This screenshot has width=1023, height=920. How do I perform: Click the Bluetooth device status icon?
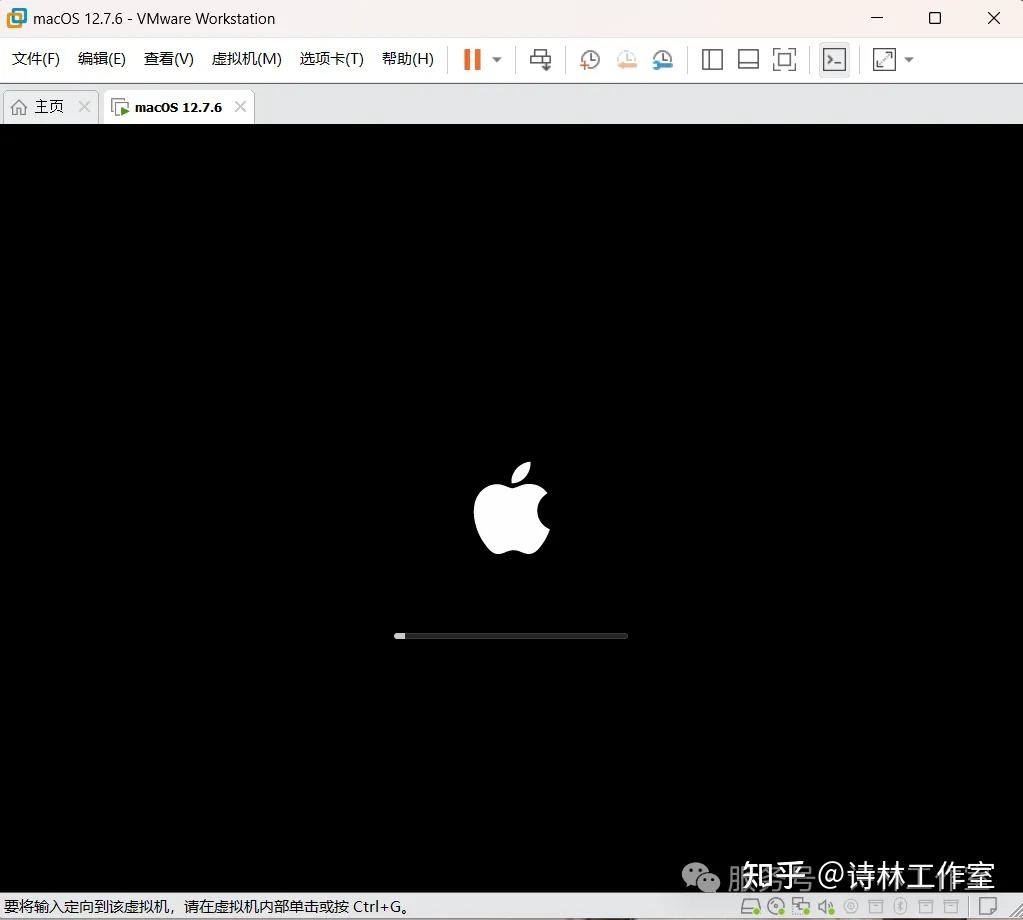tap(900, 906)
